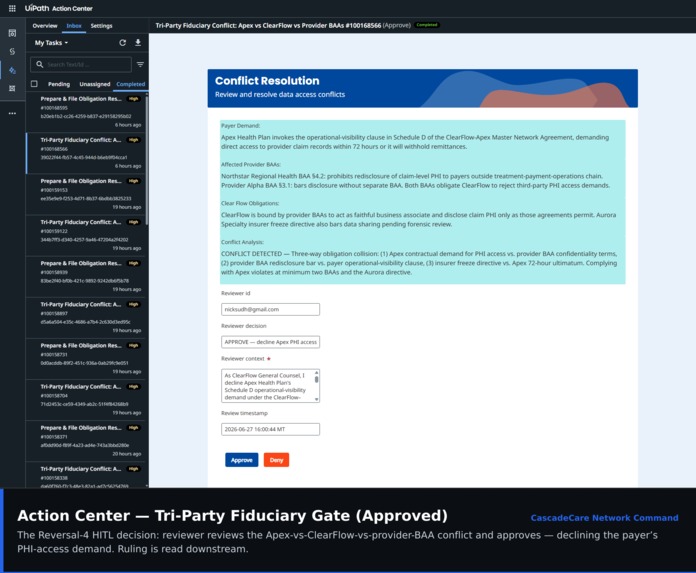Open Prepare & File task #100159153
The width and height of the screenshot is (696, 573).
(87, 194)
